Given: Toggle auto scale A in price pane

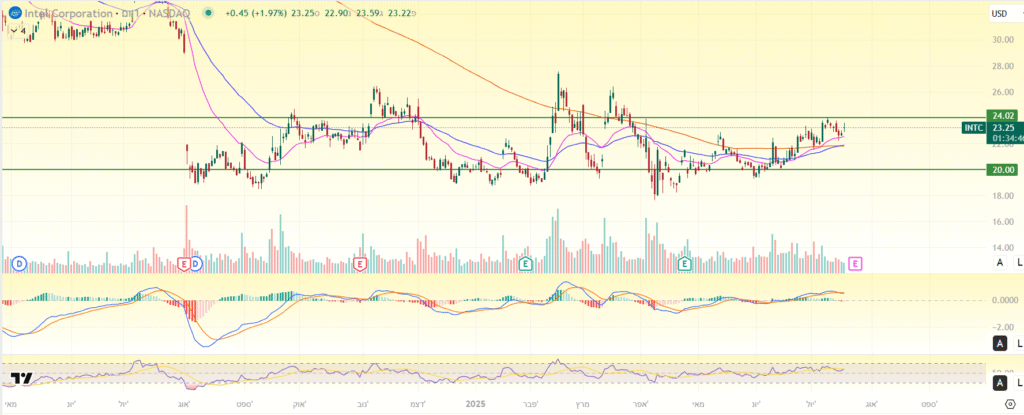Looking at the screenshot, I should point(999,263).
